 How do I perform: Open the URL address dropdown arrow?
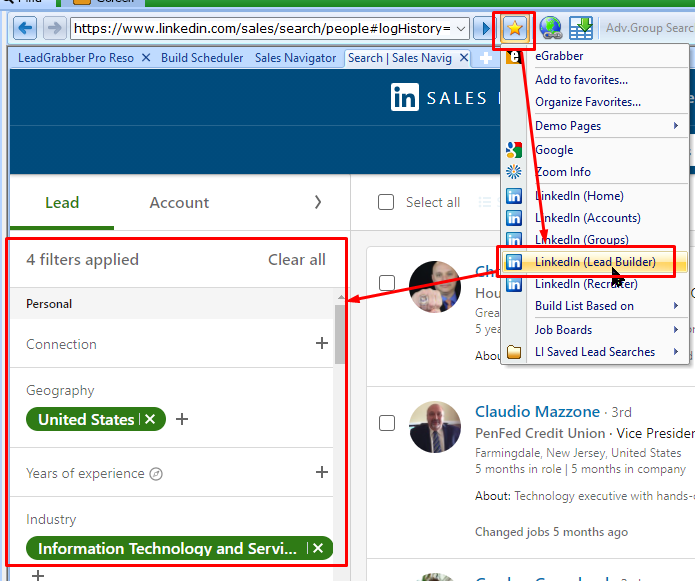[x=461, y=29]
